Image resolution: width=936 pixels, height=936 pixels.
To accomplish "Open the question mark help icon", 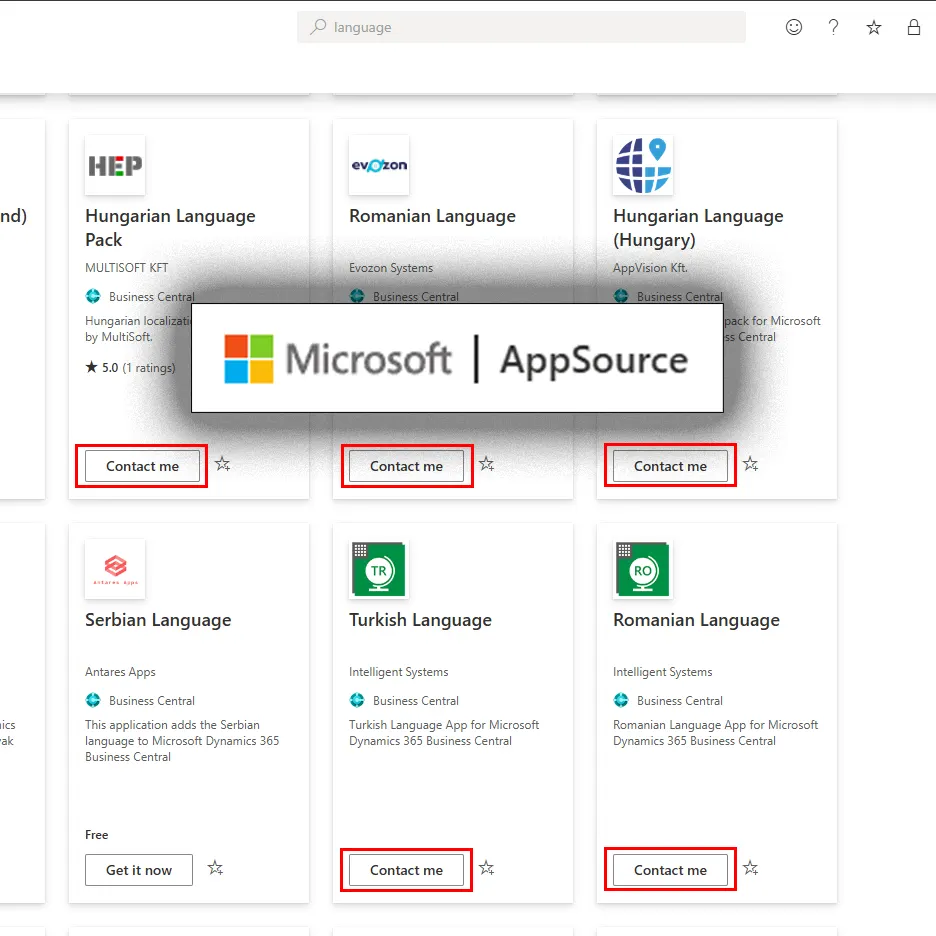I will point(833,27).
